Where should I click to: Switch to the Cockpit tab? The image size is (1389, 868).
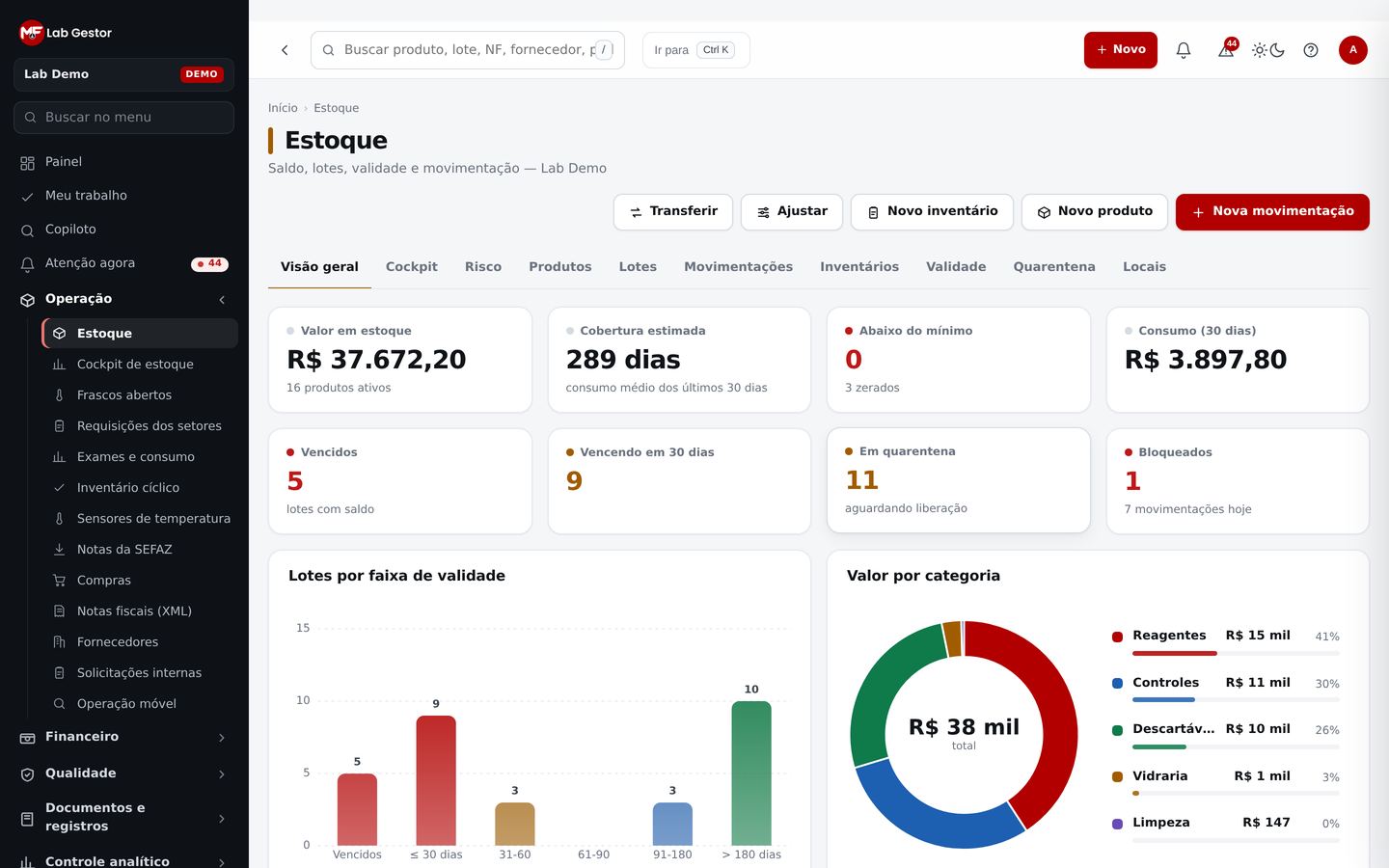coord(412,267)
